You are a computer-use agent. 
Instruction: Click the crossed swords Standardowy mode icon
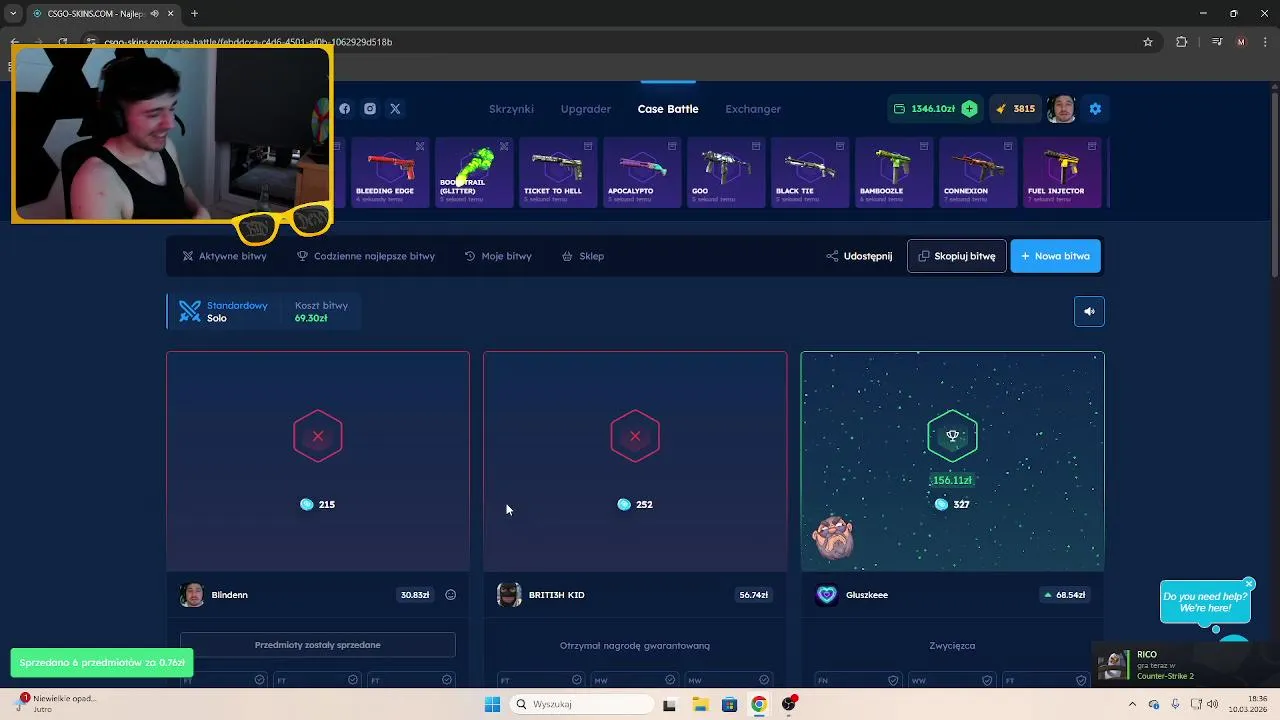[190, 311]
